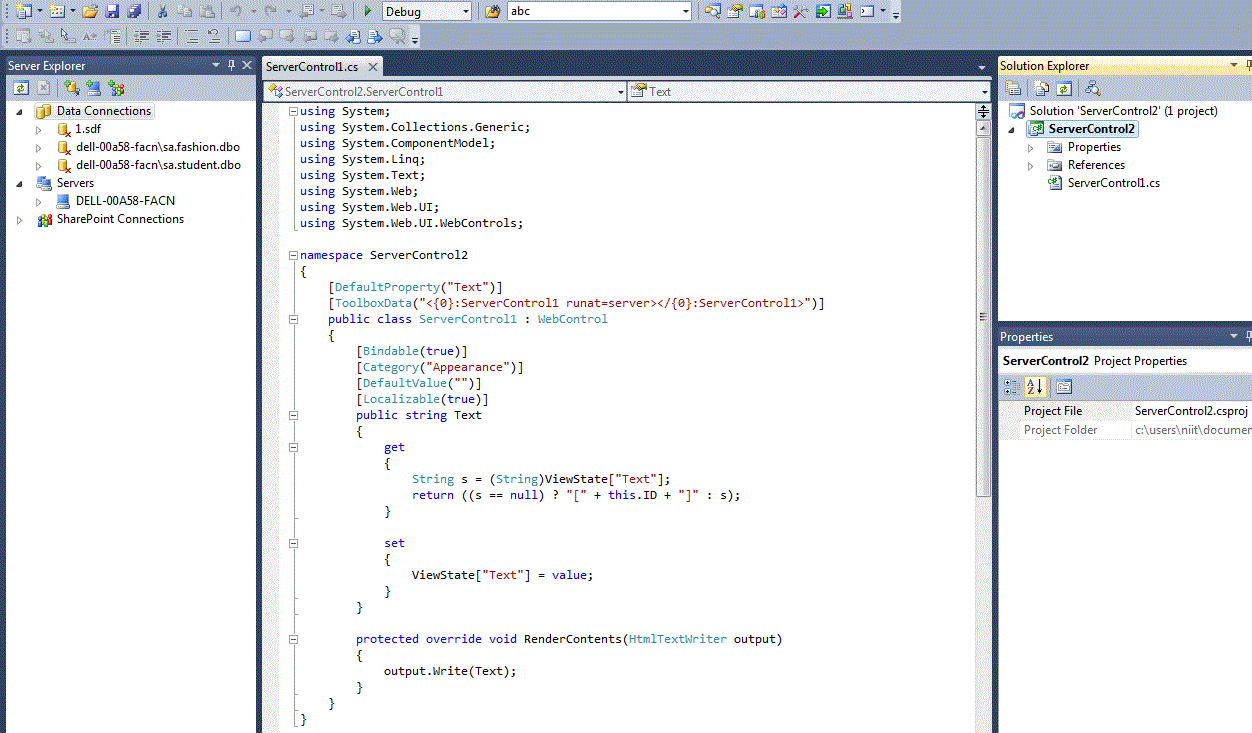Refresh the Server Explorer
This screenshot has width=1252, height=733.
21,88
